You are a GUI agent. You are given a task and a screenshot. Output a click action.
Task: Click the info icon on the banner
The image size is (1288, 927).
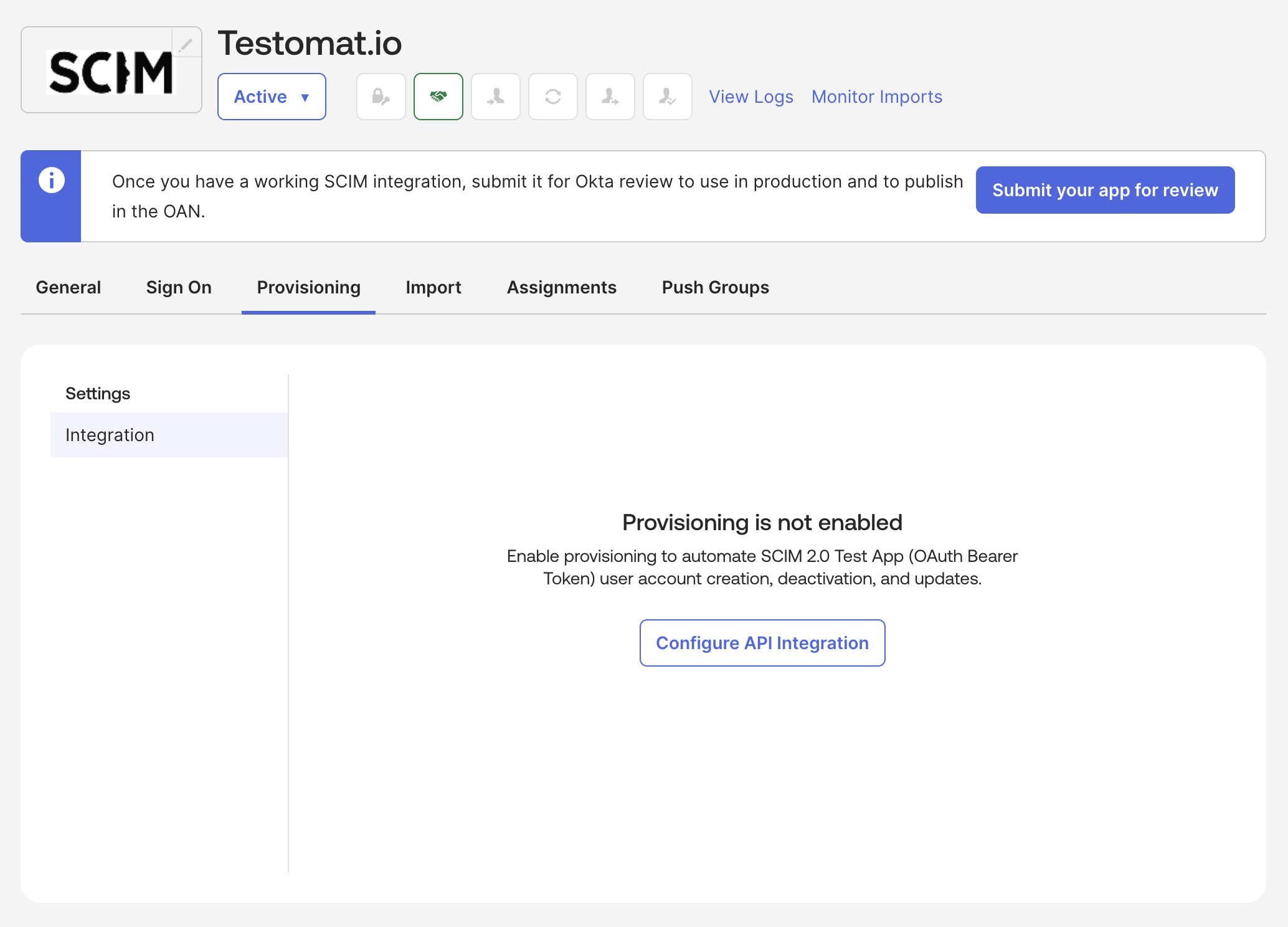[x=51, y=181]
